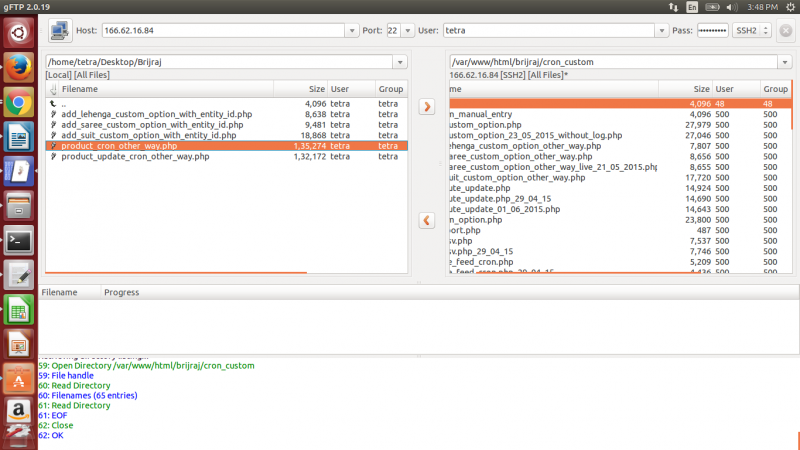The image size is (800, 450).
Task: Click parent directory '..' icon in local list
Action: (53, 104)
